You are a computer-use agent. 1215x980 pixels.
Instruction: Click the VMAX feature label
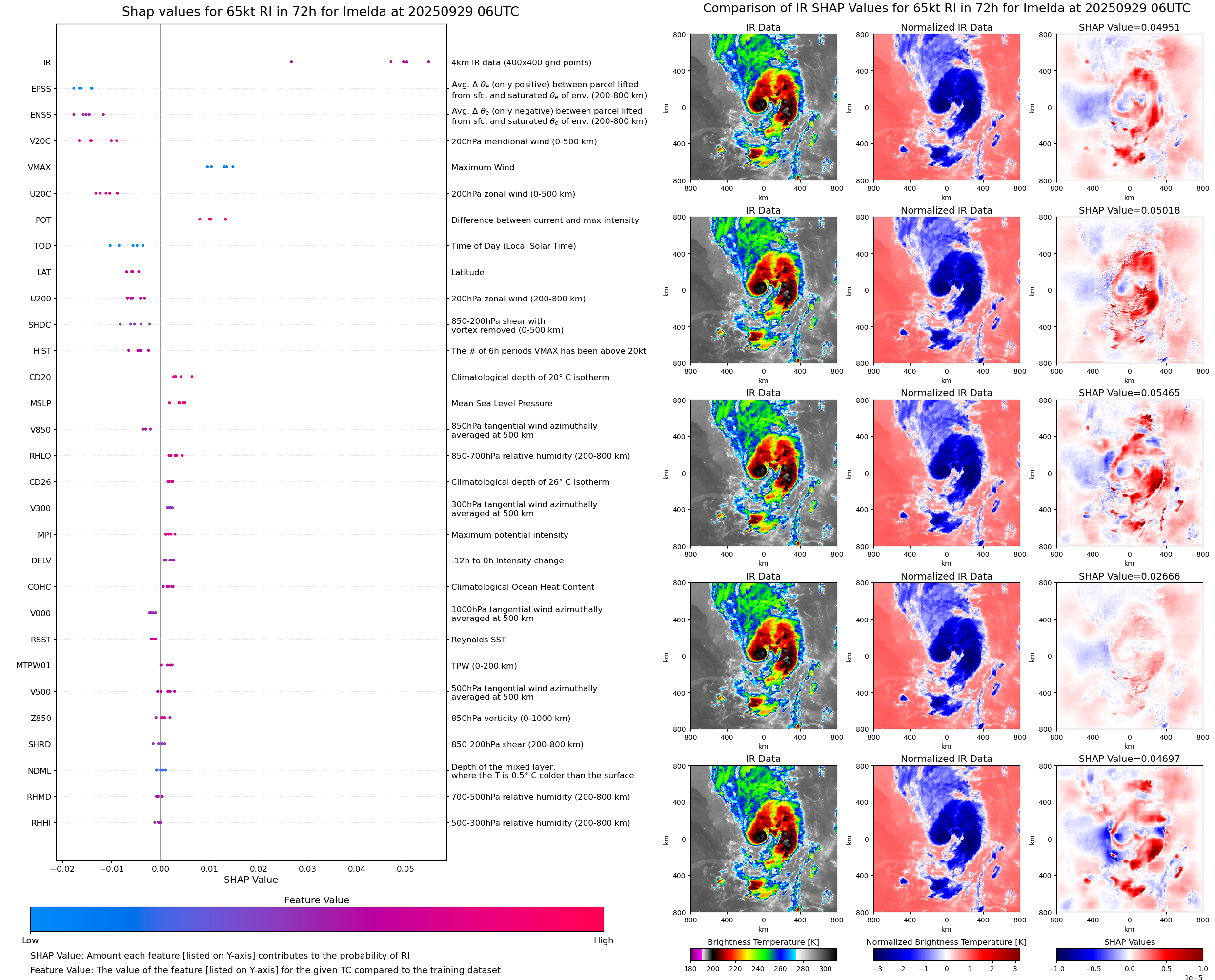(x=40, y=168)
